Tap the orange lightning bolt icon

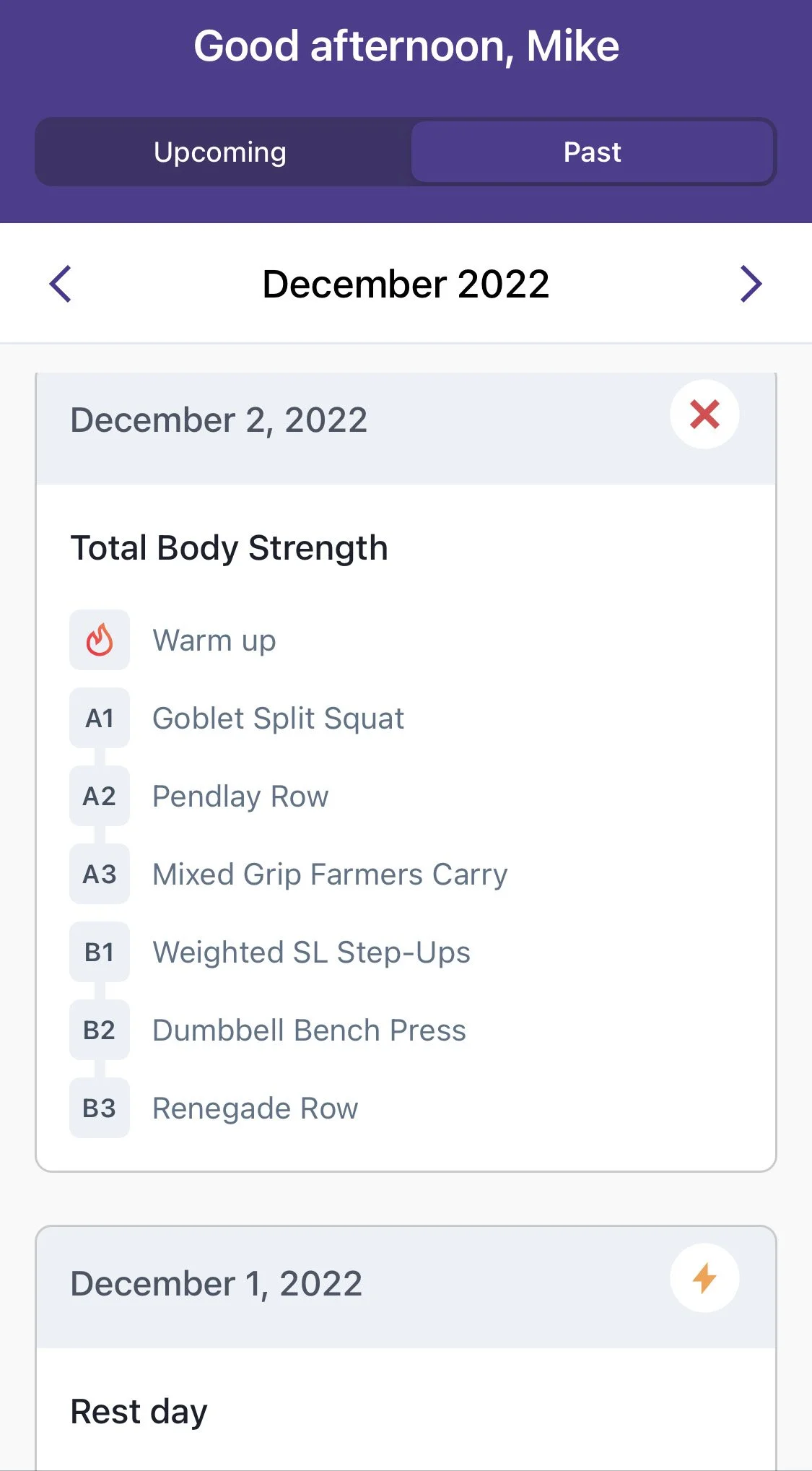[704, 1278]
